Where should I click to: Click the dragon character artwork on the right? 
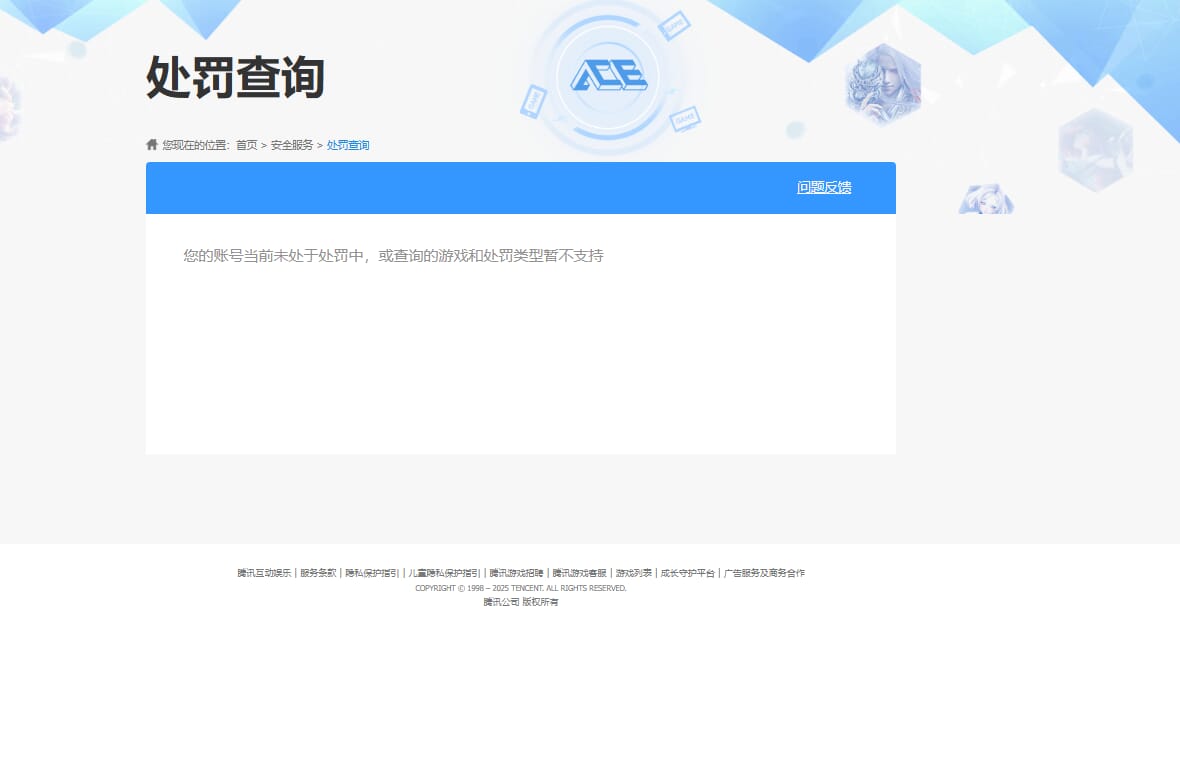[884, 80]
